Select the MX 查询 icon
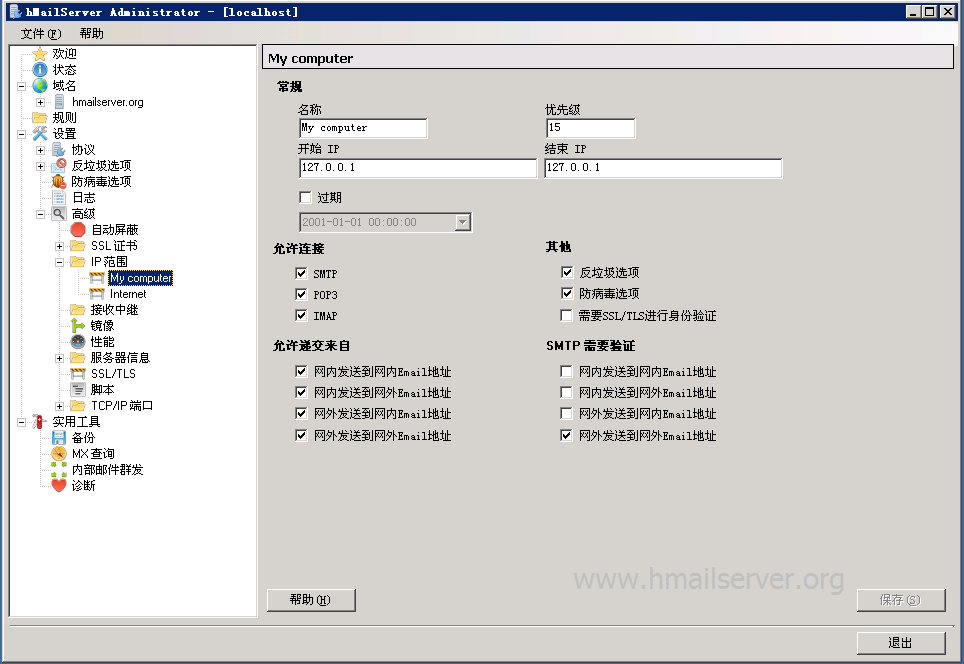This screenshot has height=664, width=964. click(x=59, y=454)
